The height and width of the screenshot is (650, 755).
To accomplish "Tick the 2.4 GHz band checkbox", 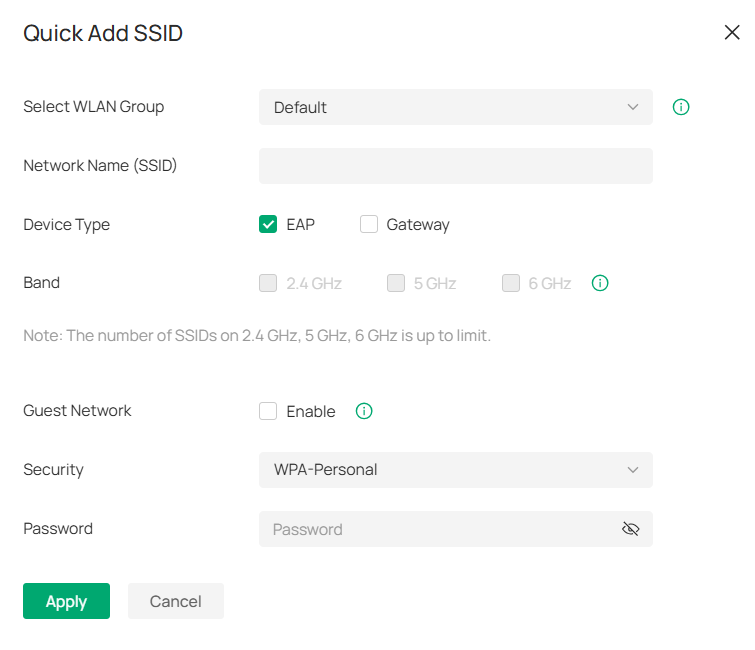I will (x=268, y=283).
